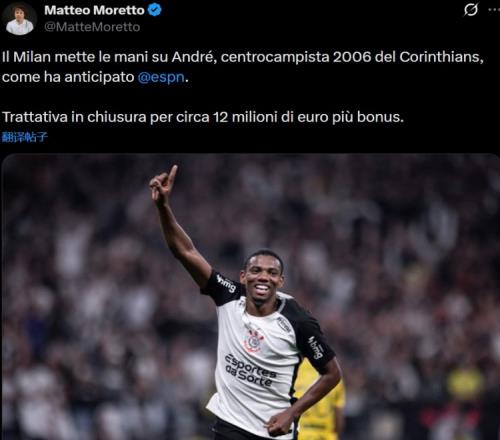
Task: Click the 'Esportes da Sorte' sponsor on shirt
Action: 251,370
